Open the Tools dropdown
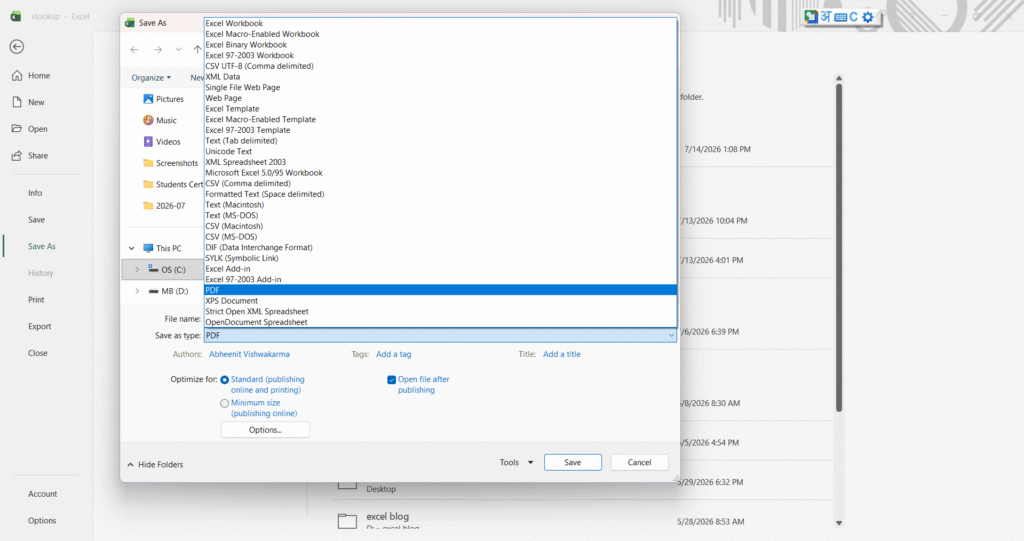Screen dimensions: 1024x541 [x=517, y=463]
